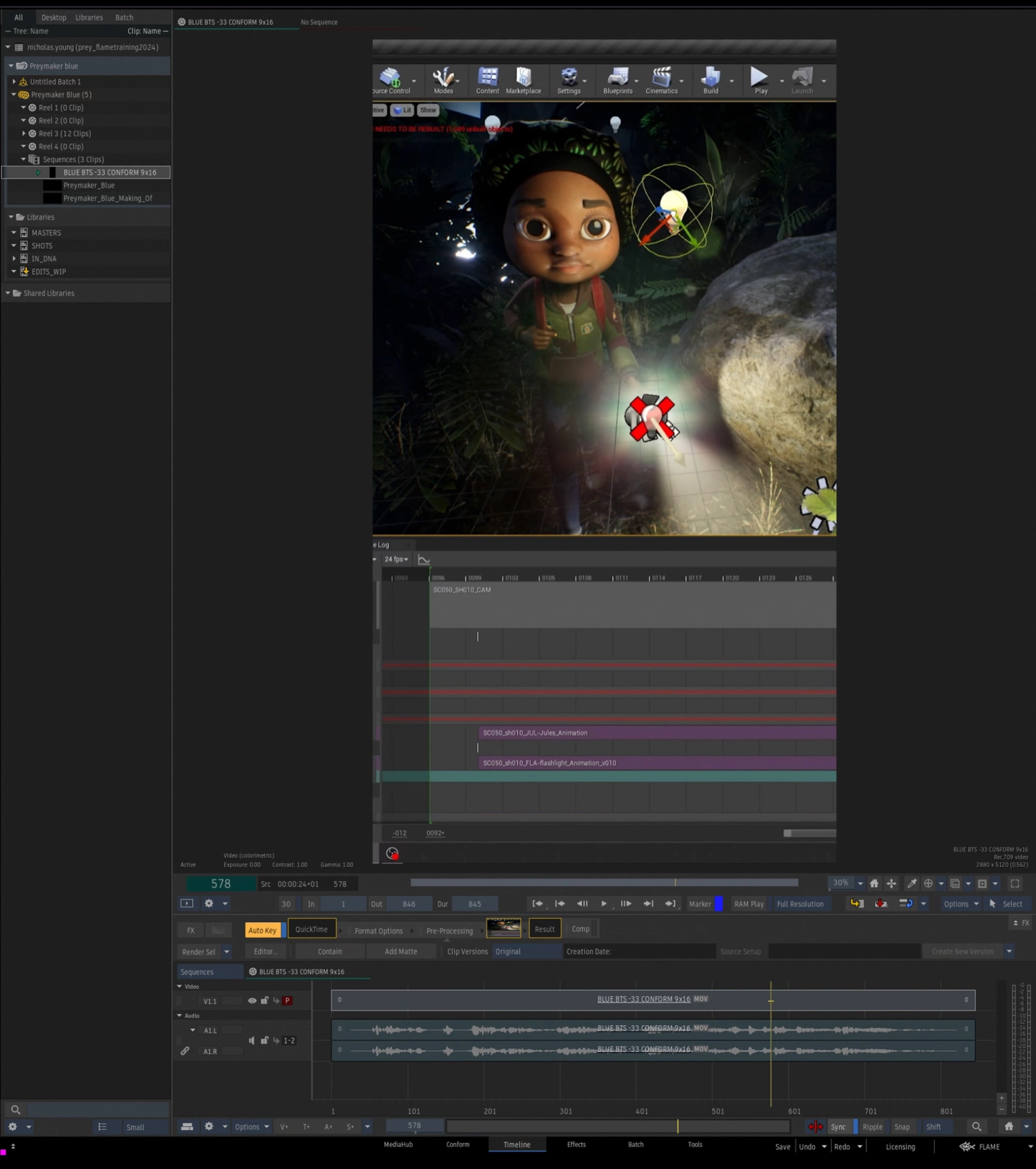Open the timeline settings gear icon

[209, 1127]
